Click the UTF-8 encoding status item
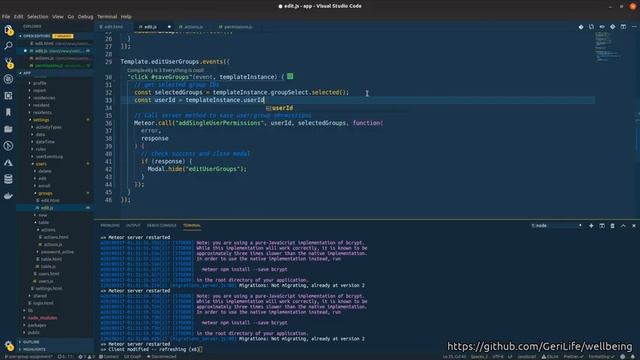 click(x=498, y=357)
